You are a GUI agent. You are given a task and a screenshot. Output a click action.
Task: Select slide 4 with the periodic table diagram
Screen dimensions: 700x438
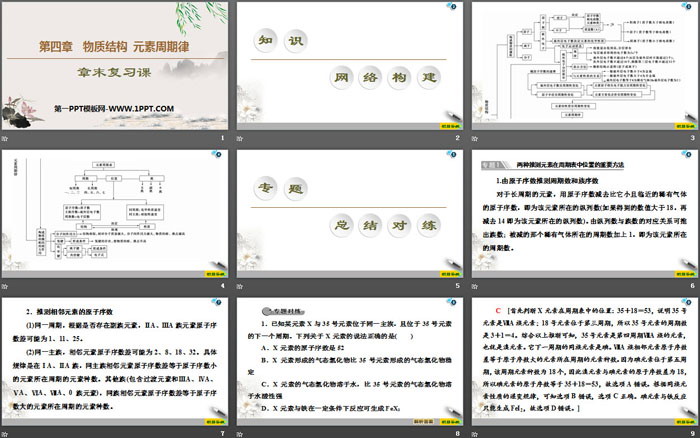point(115,213)
